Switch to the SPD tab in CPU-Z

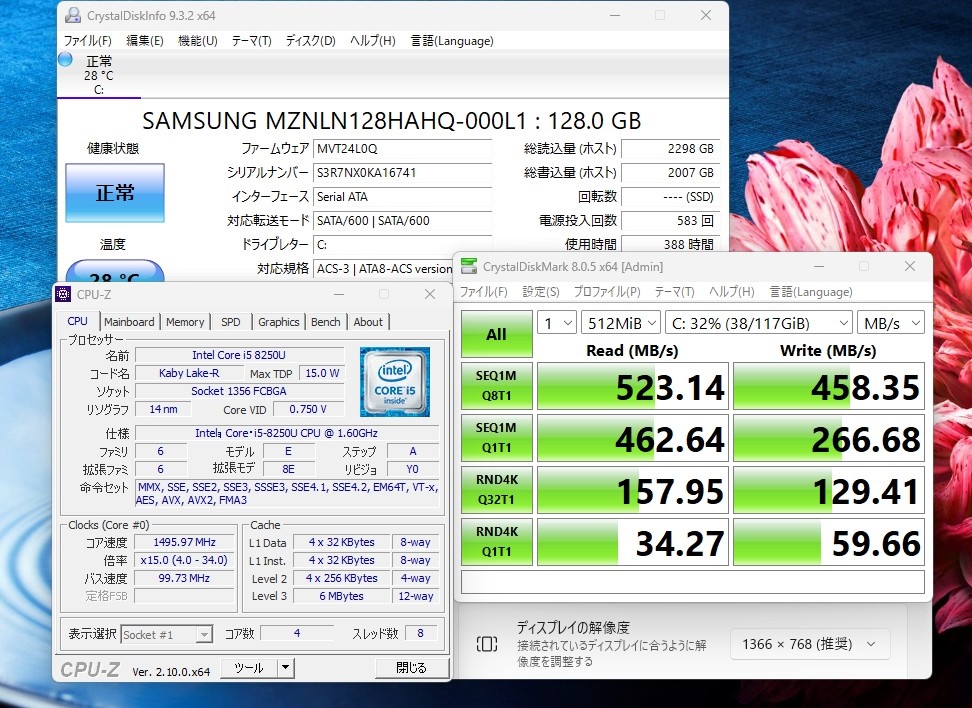pyautogui.click(x=231, y=322)
